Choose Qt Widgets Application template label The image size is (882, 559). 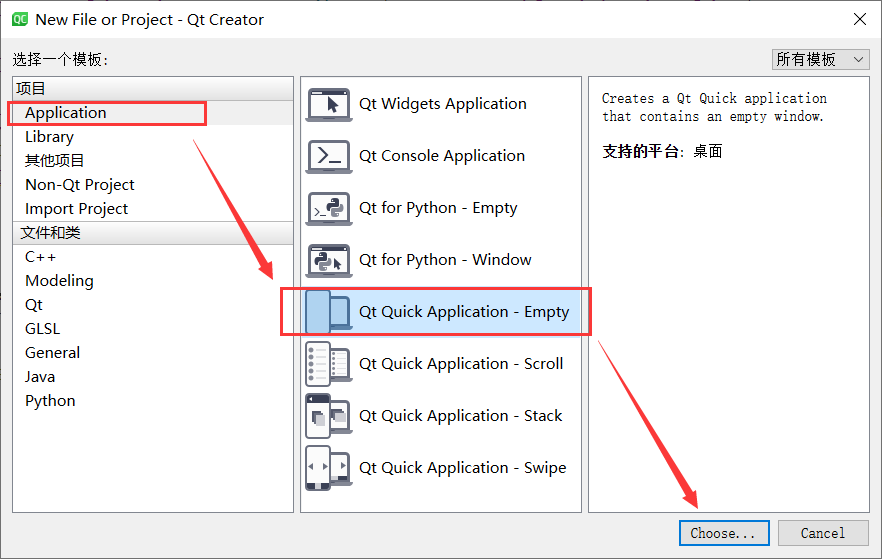click(443, 104)
